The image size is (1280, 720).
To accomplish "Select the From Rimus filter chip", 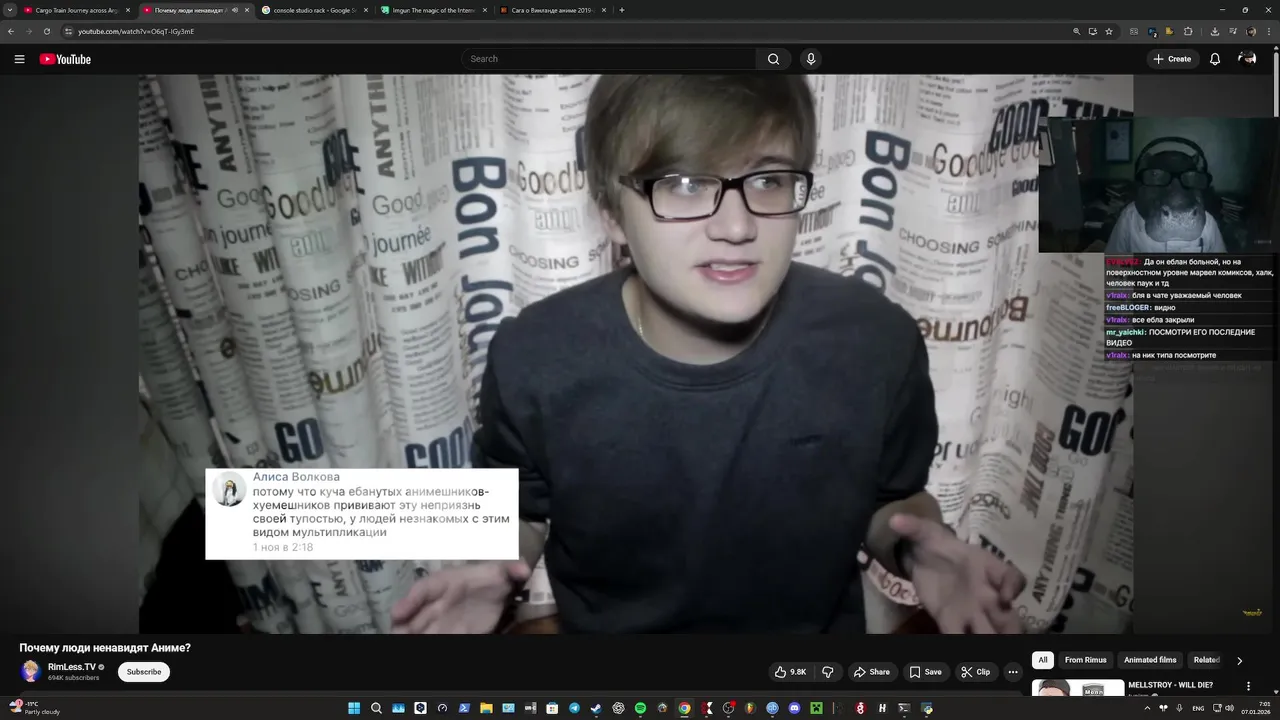I will [x=1086, y=660].
